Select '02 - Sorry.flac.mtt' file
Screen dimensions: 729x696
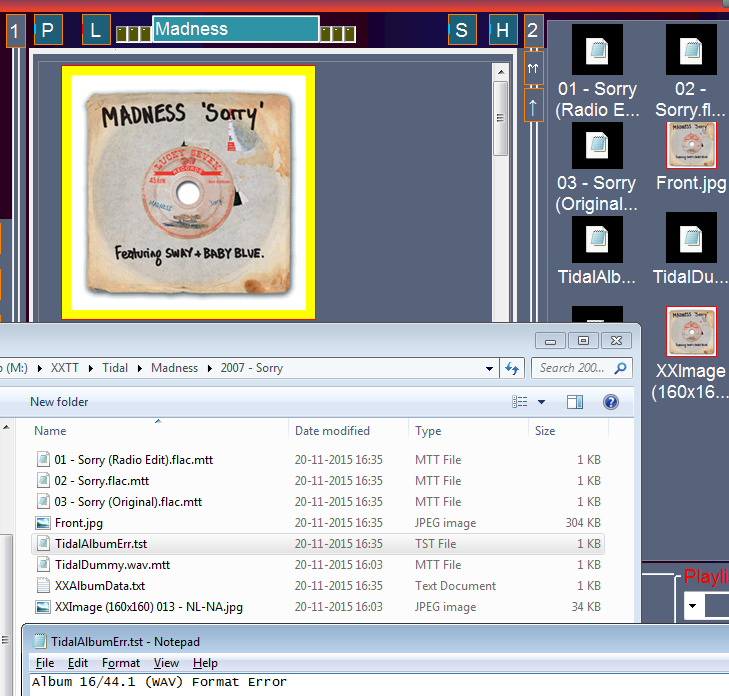point(318,481)
